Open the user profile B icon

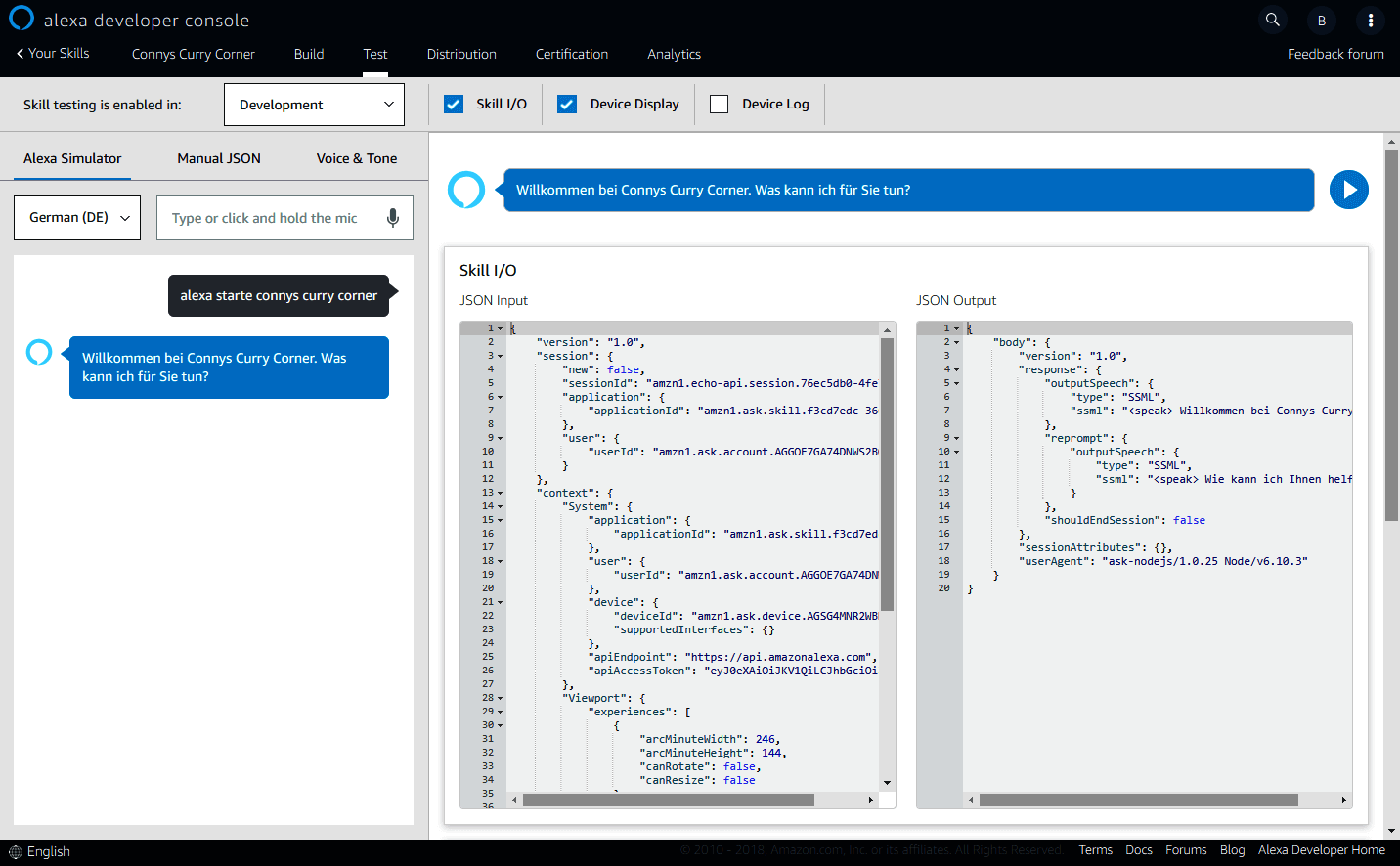click(1321, 21)
